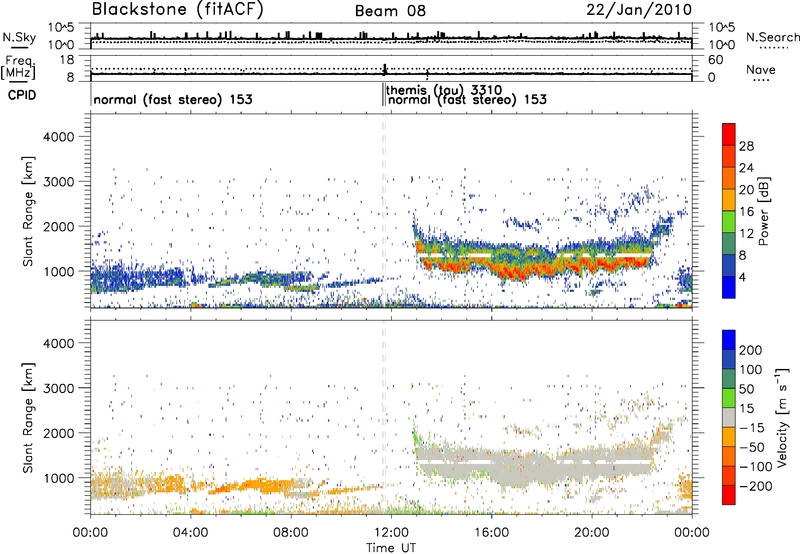Click the "4000" tick in the power panel

[x=59, y=137]
